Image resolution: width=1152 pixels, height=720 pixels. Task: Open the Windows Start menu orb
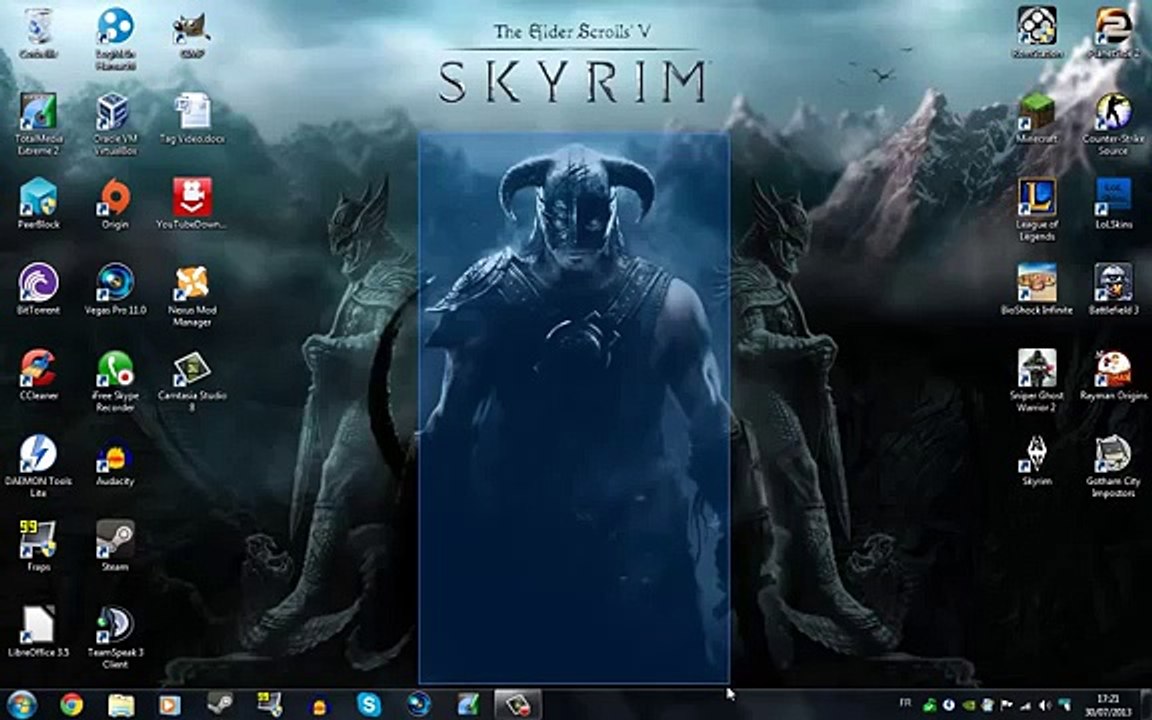[21, 704]
